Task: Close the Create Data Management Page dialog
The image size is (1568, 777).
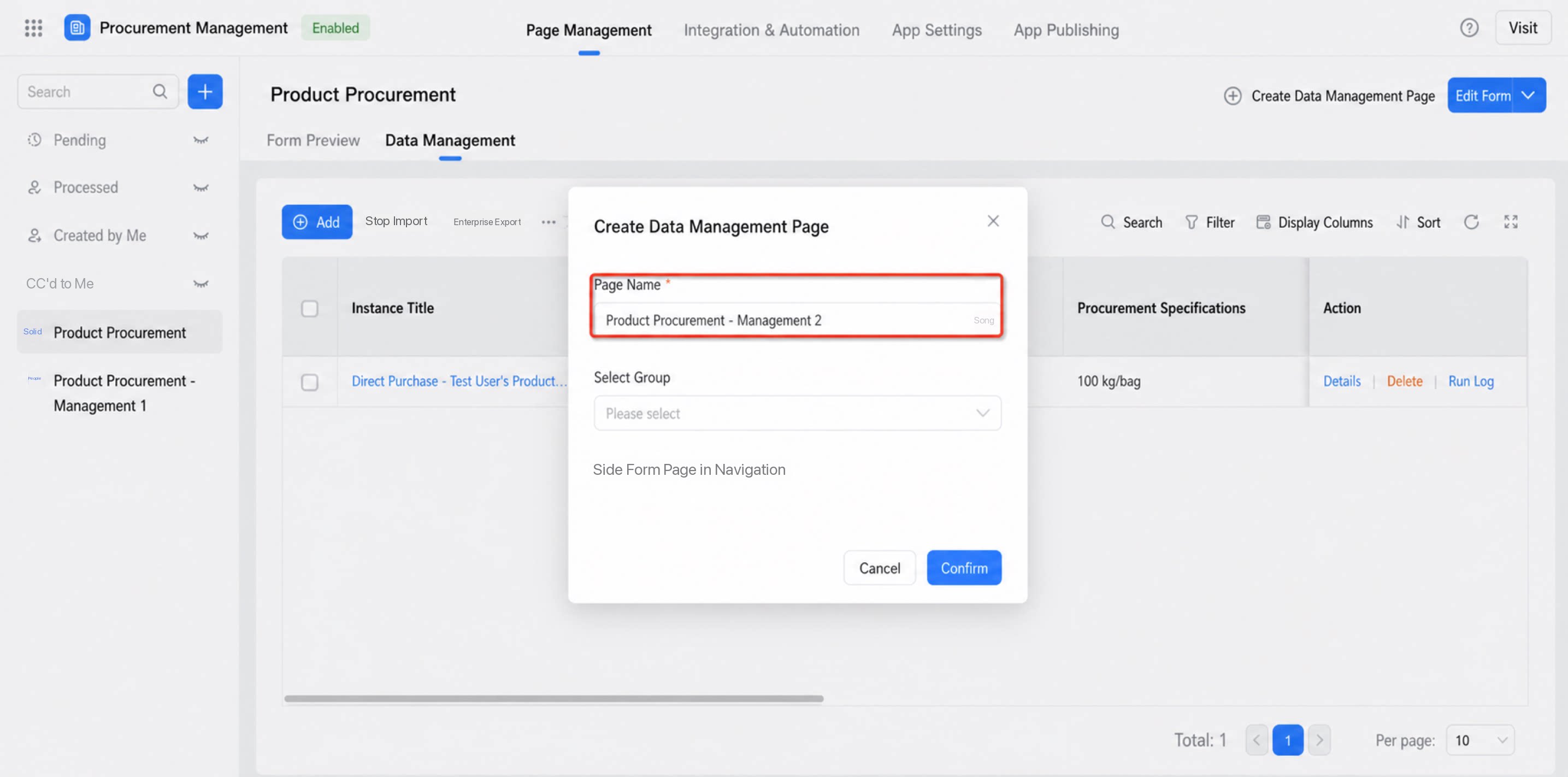Action: [993, 221]
